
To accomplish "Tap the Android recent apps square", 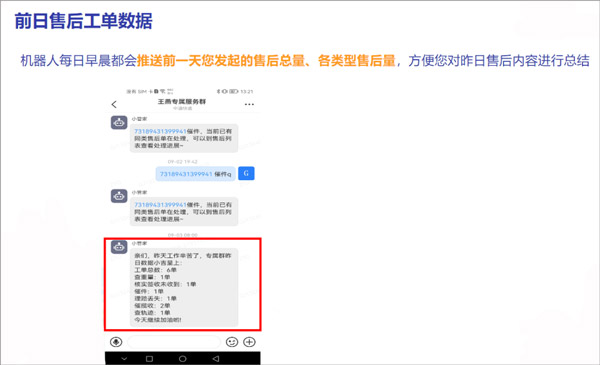I will point(150,359).
